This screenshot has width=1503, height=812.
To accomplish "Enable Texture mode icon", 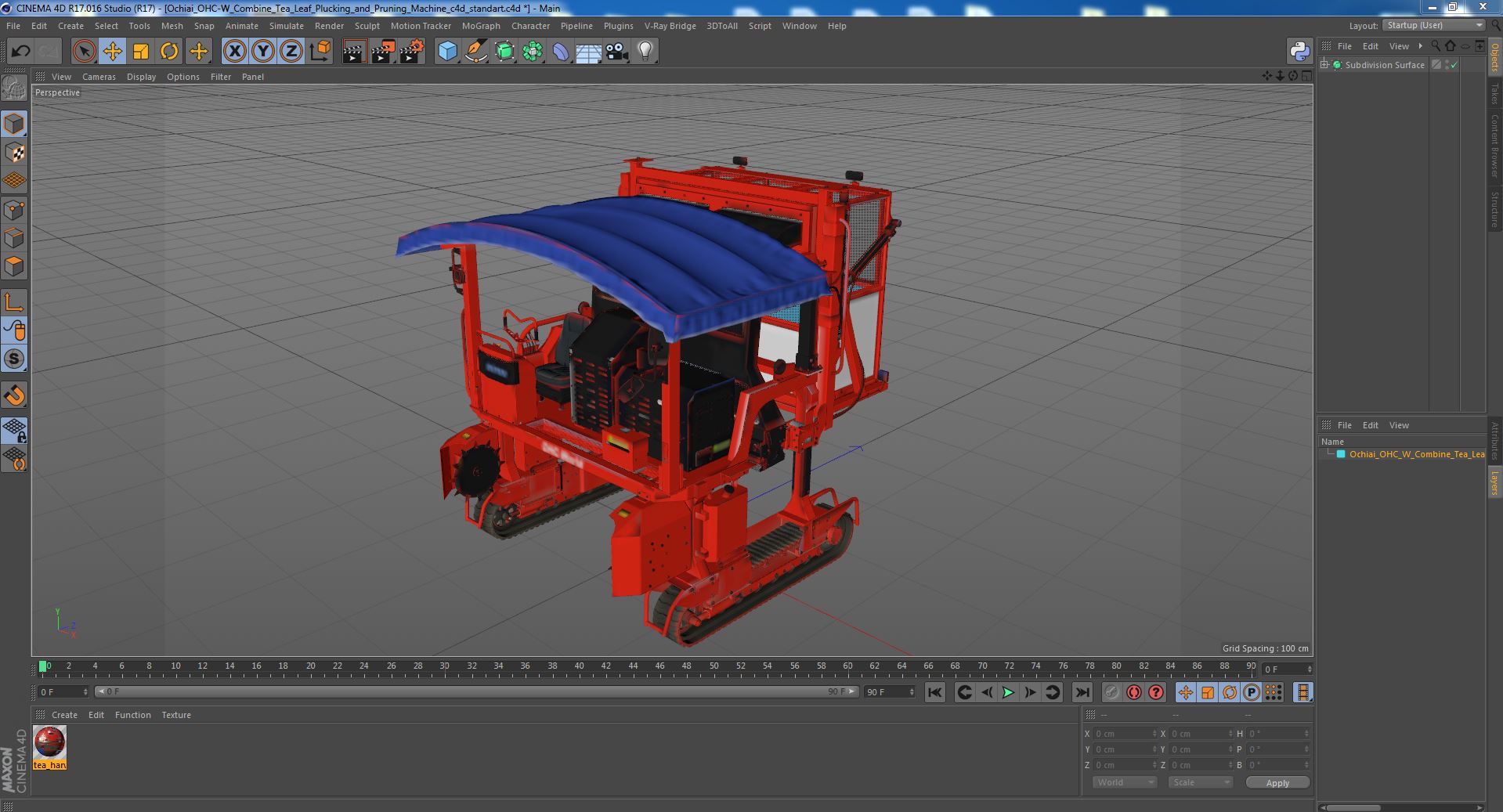I will (x=14, y=153).
